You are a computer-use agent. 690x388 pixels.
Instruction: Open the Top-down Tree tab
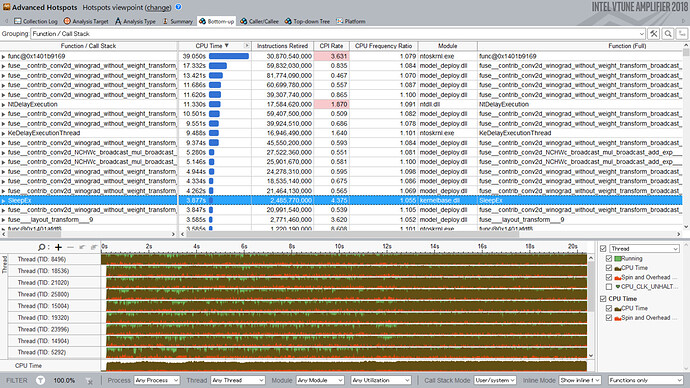tap(307, 21)
